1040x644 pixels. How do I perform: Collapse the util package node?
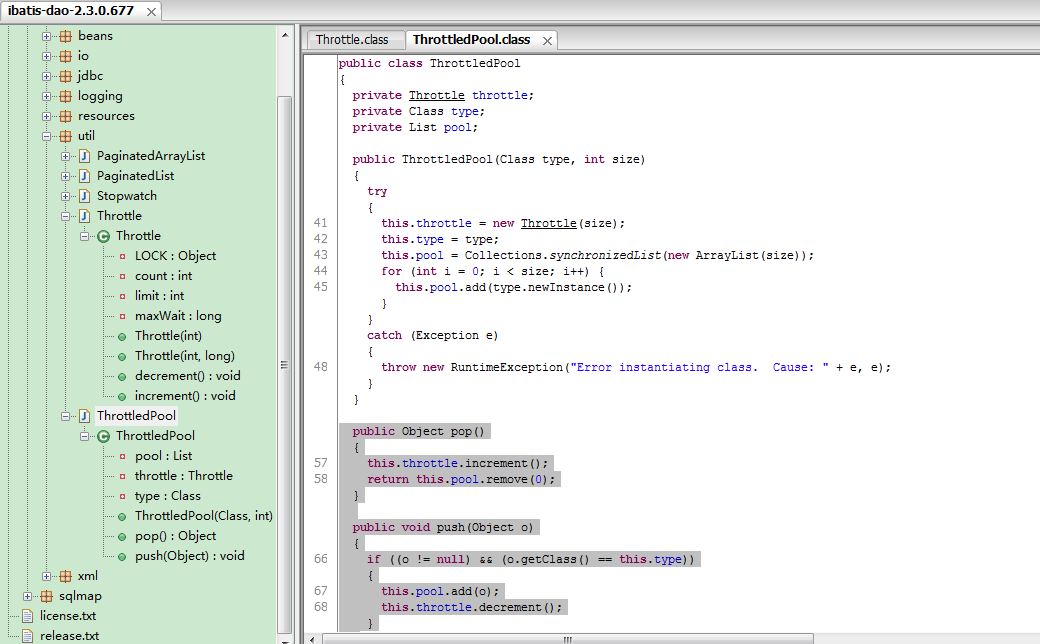[46, 136]
